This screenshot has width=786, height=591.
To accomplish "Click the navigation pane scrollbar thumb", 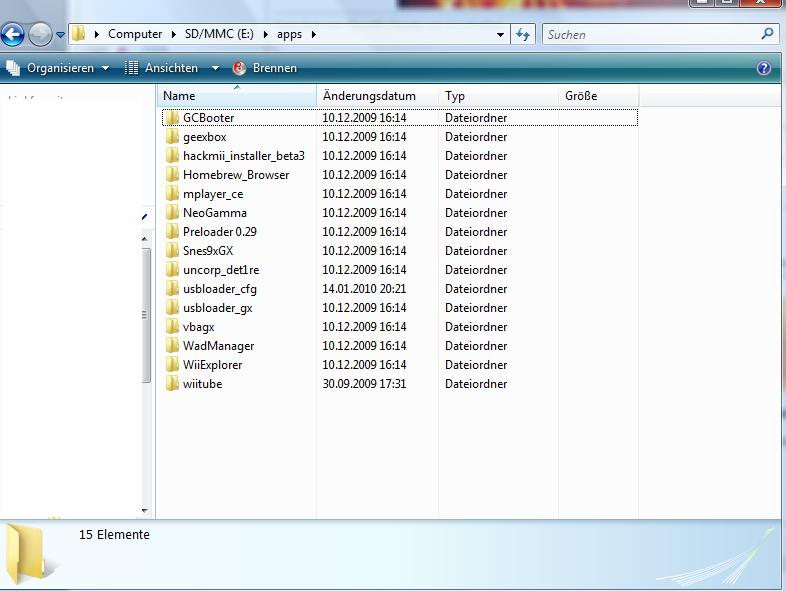I will point(145,315).
